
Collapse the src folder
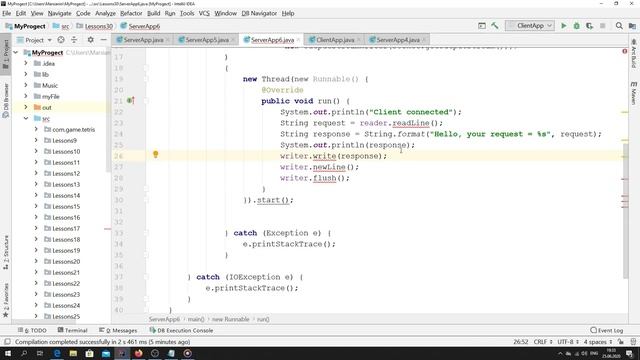(26, 118)
